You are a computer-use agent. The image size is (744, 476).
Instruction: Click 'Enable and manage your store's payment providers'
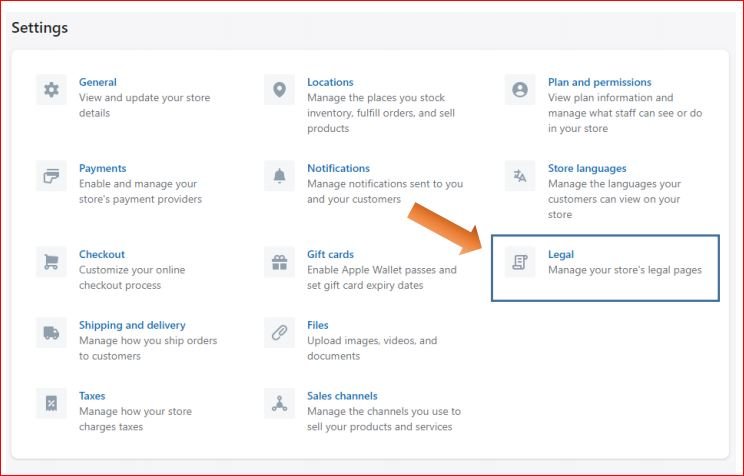[x=140, y=191]
